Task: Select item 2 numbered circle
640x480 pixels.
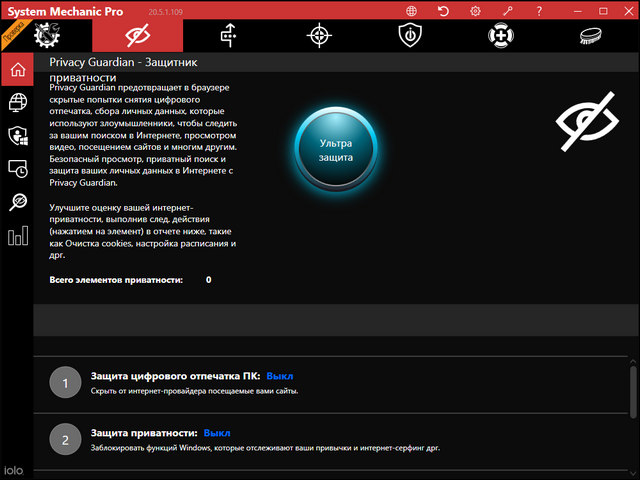Action: tap(65, 440)
